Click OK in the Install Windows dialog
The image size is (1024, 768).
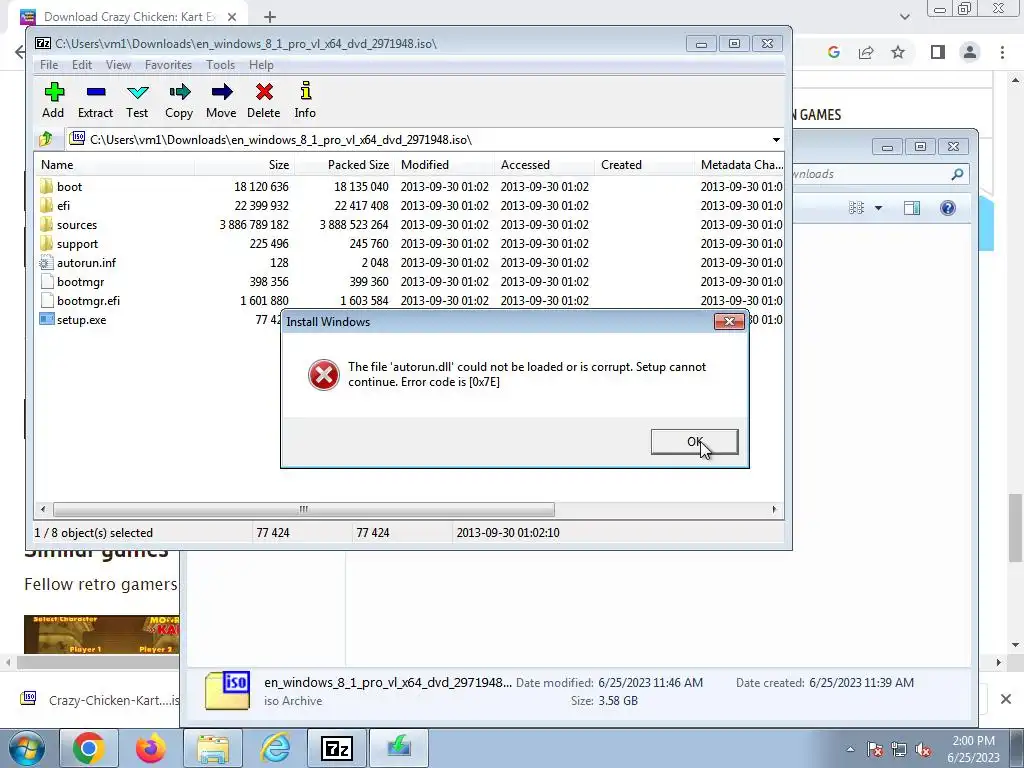695,441
